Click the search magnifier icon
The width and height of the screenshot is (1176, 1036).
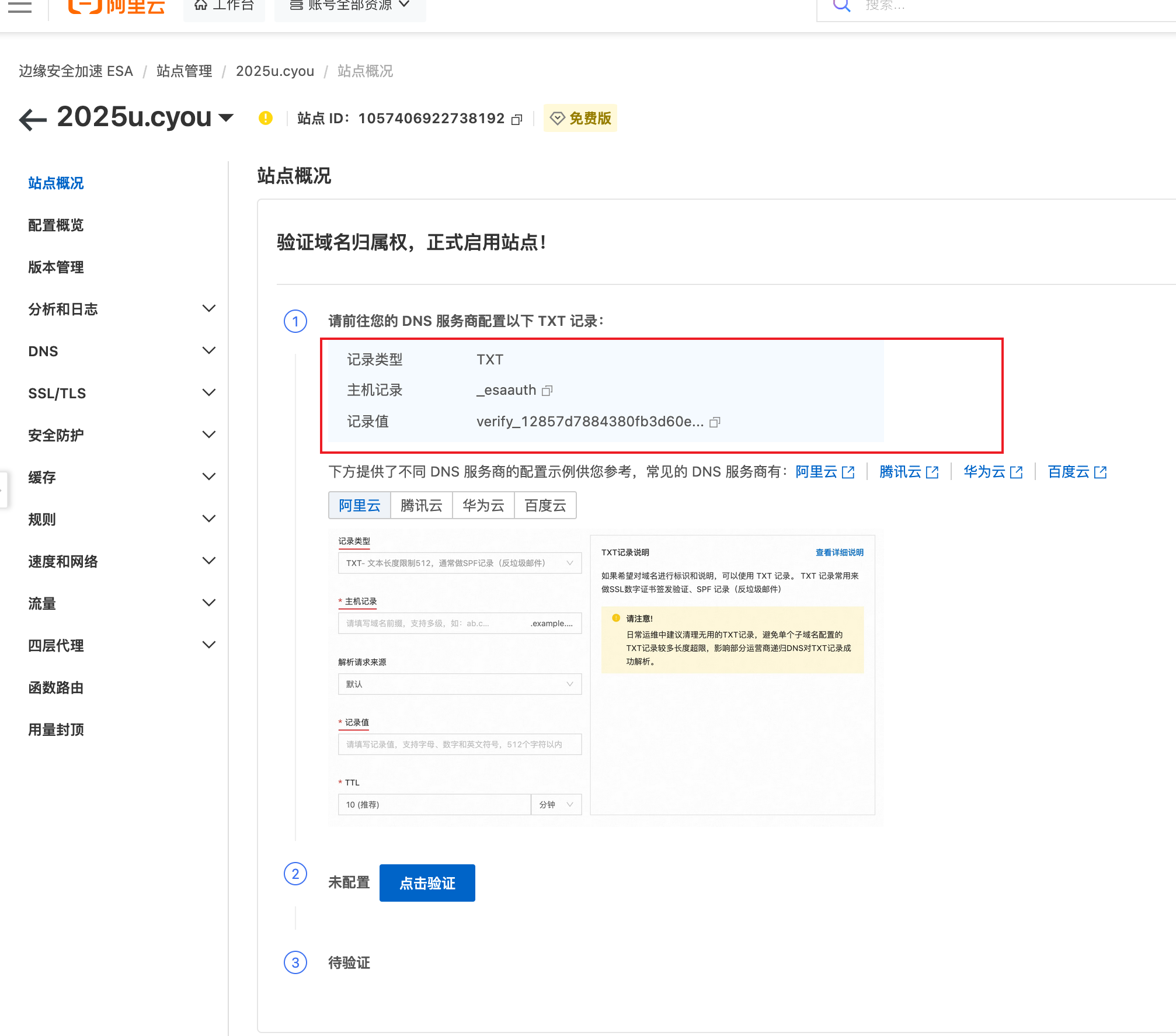(840, 5)
